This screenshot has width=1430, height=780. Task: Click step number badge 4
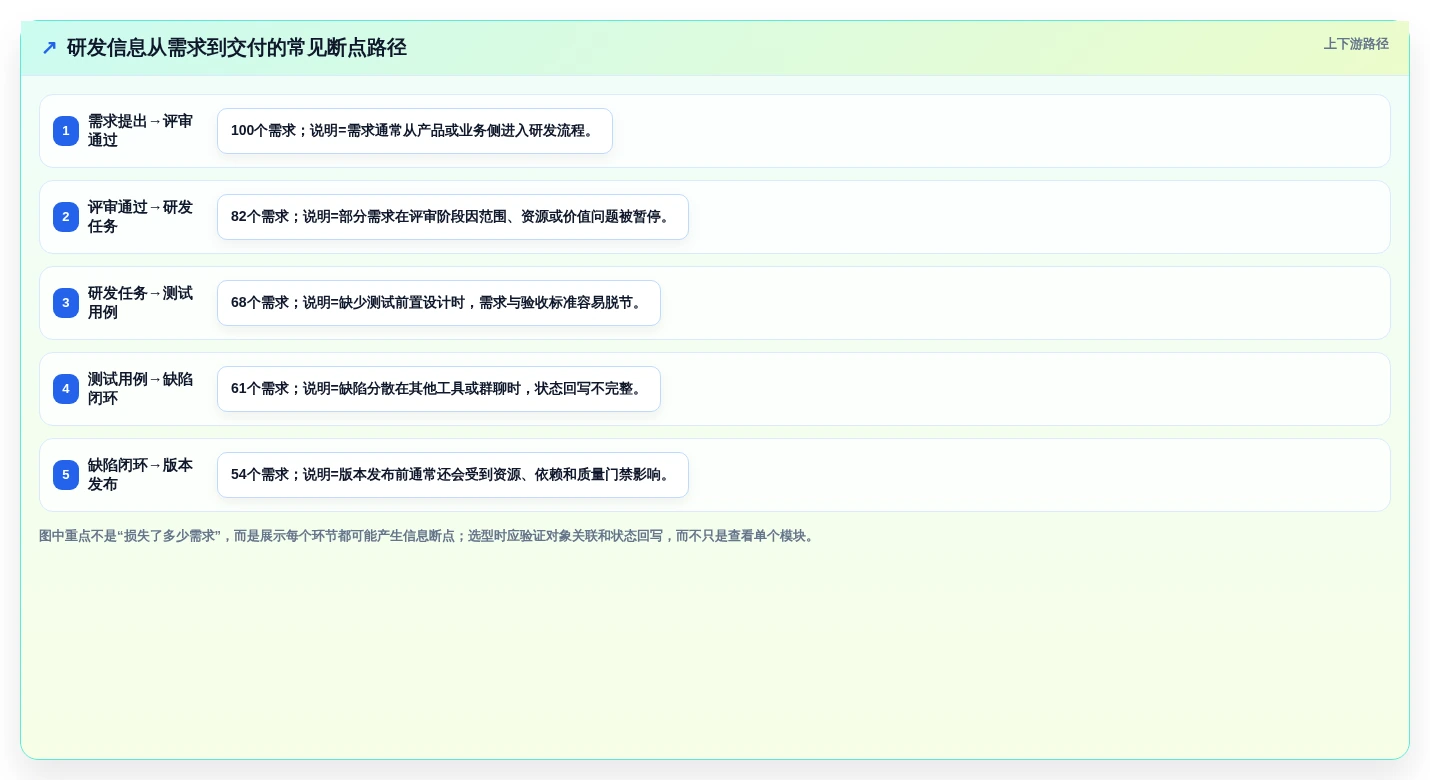pos(66,389)
